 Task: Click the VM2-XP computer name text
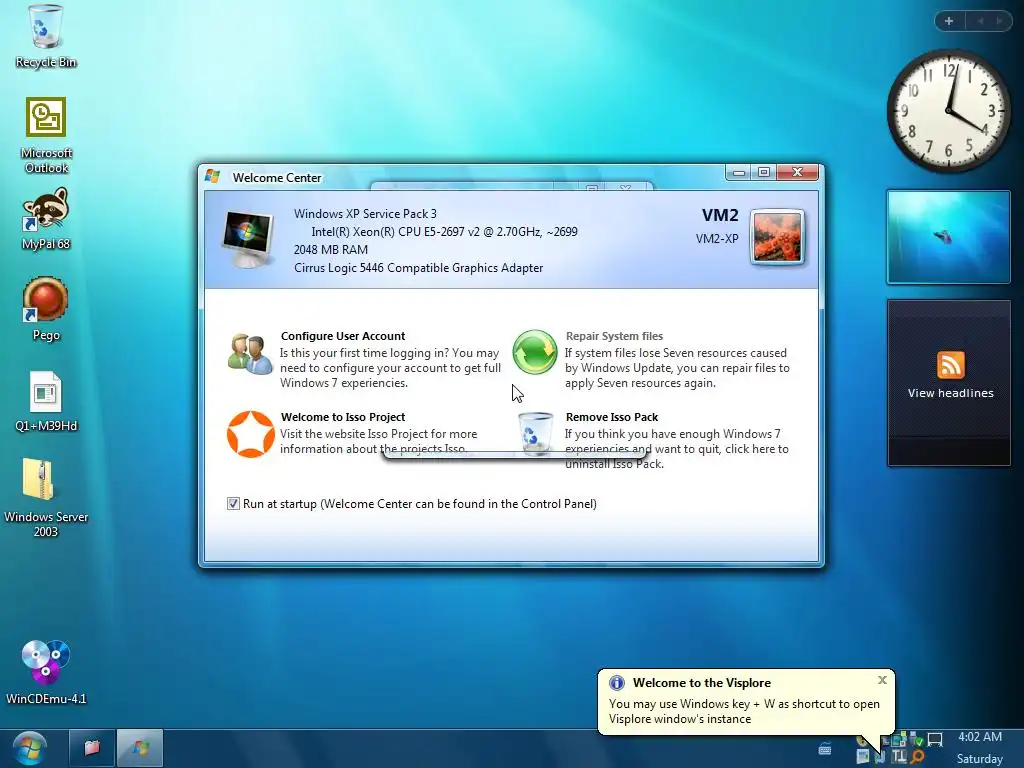click(x=717, y=238)
